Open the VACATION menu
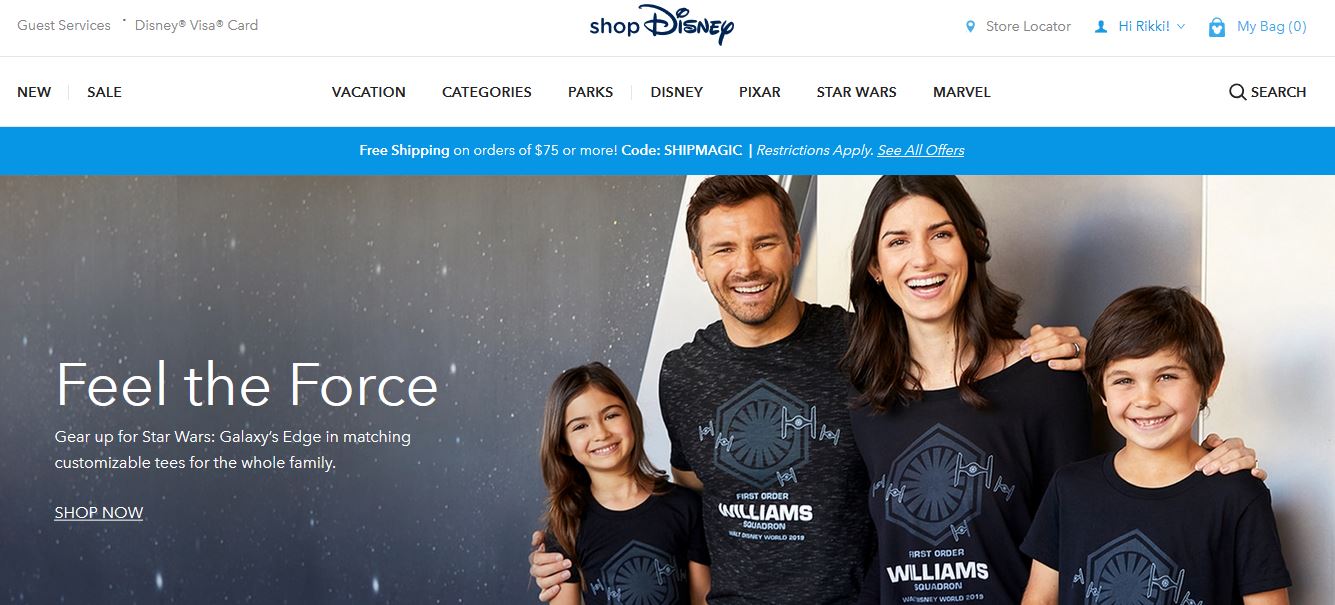1335x605 pixels. 369,92
